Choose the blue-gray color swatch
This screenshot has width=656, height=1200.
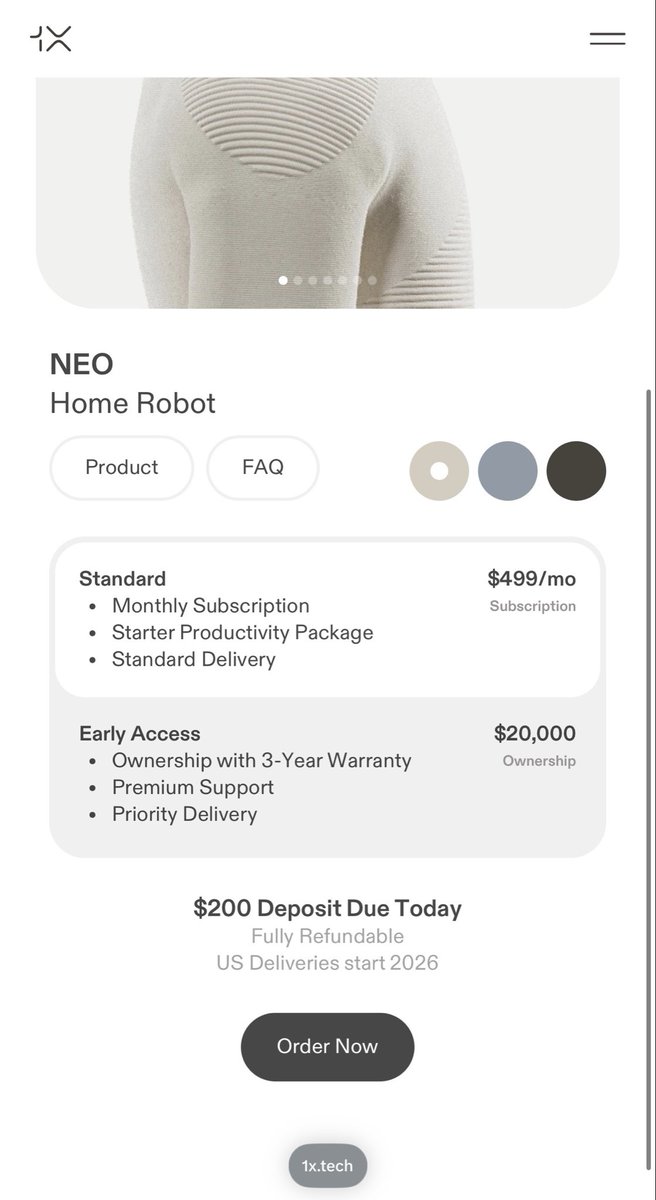[508, 471]
